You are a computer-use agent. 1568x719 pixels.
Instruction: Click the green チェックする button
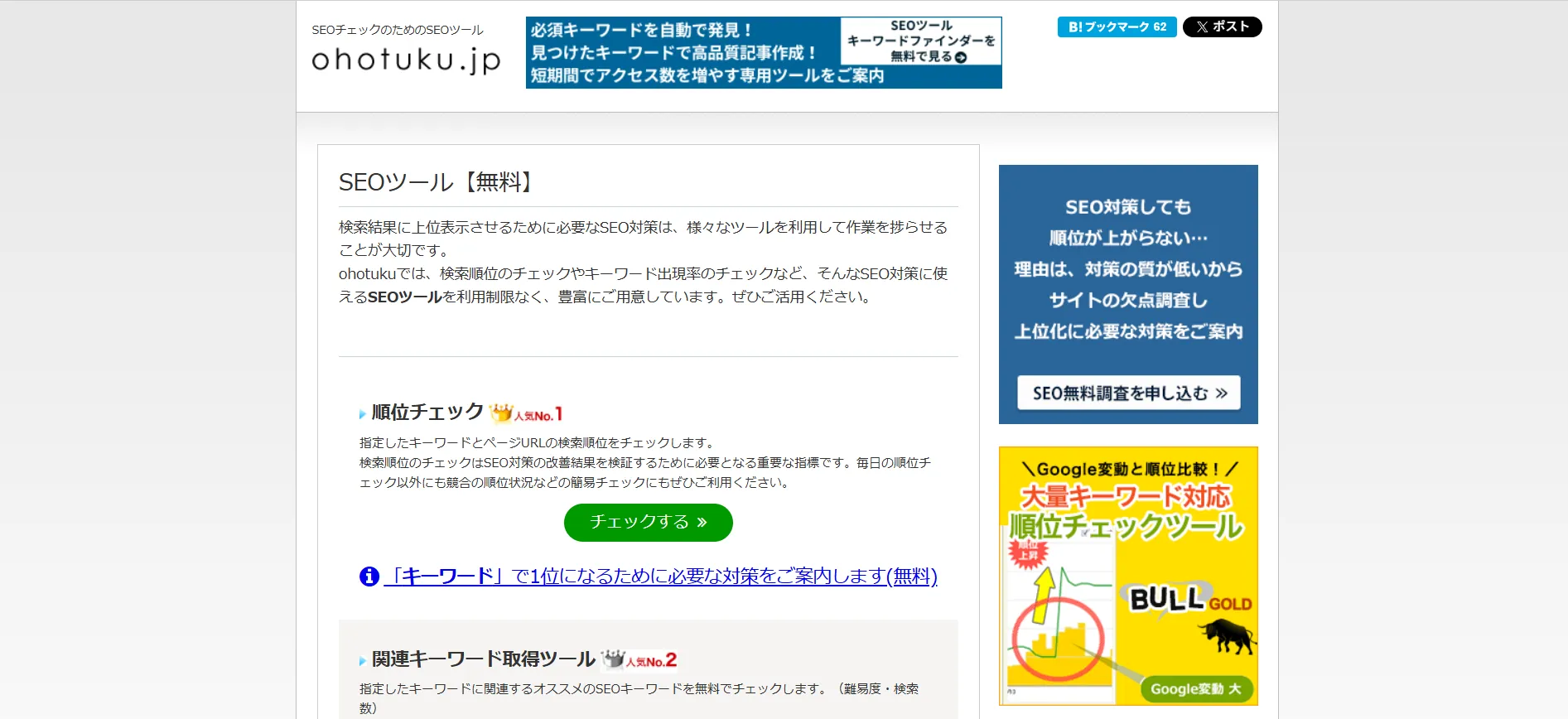coord(648,522)
